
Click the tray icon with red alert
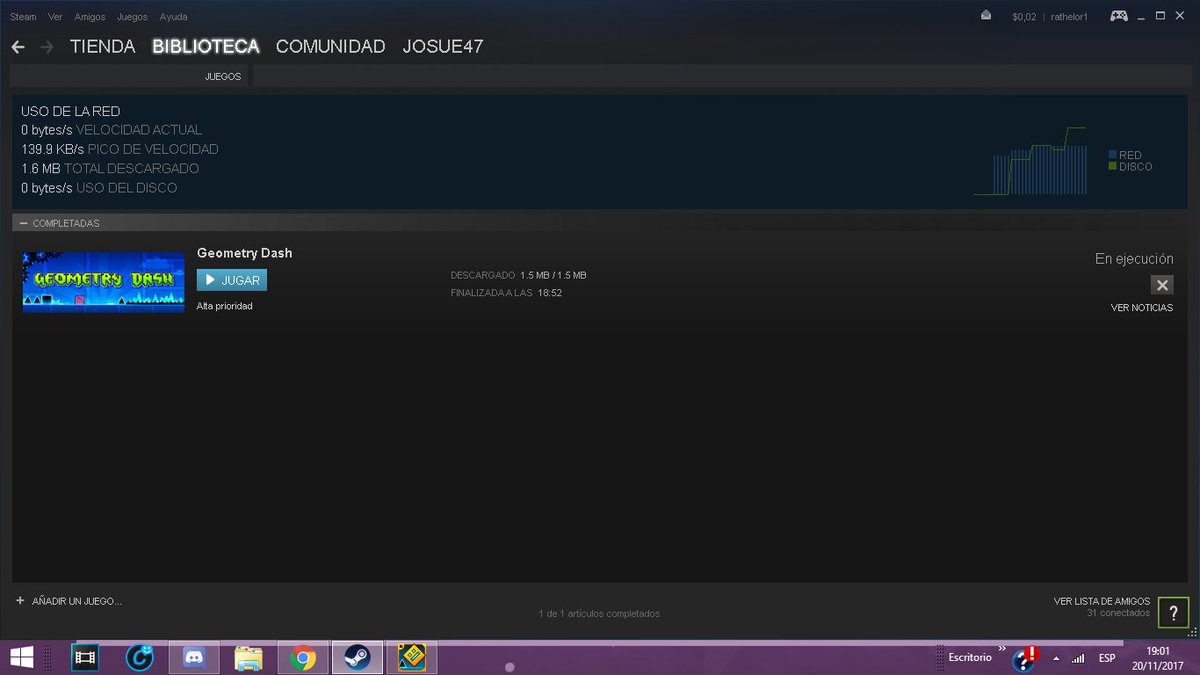1026,657
